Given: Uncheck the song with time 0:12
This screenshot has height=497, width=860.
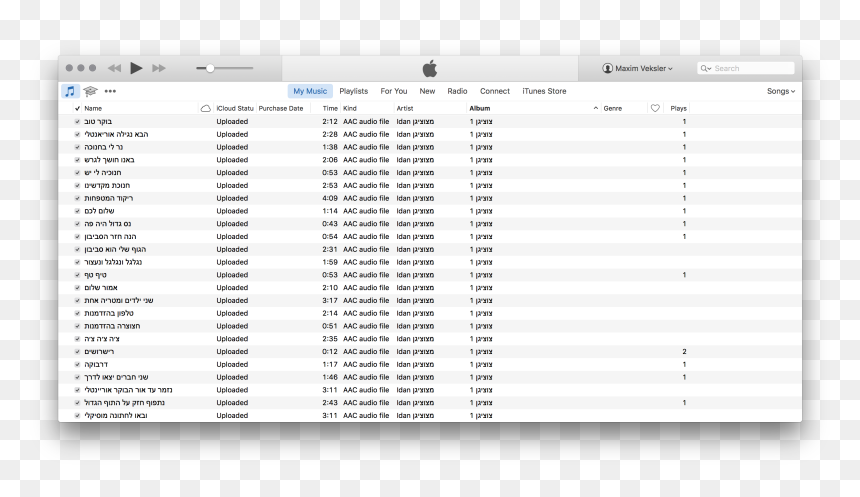Looking at the screenshot, I should coord(77,352).
